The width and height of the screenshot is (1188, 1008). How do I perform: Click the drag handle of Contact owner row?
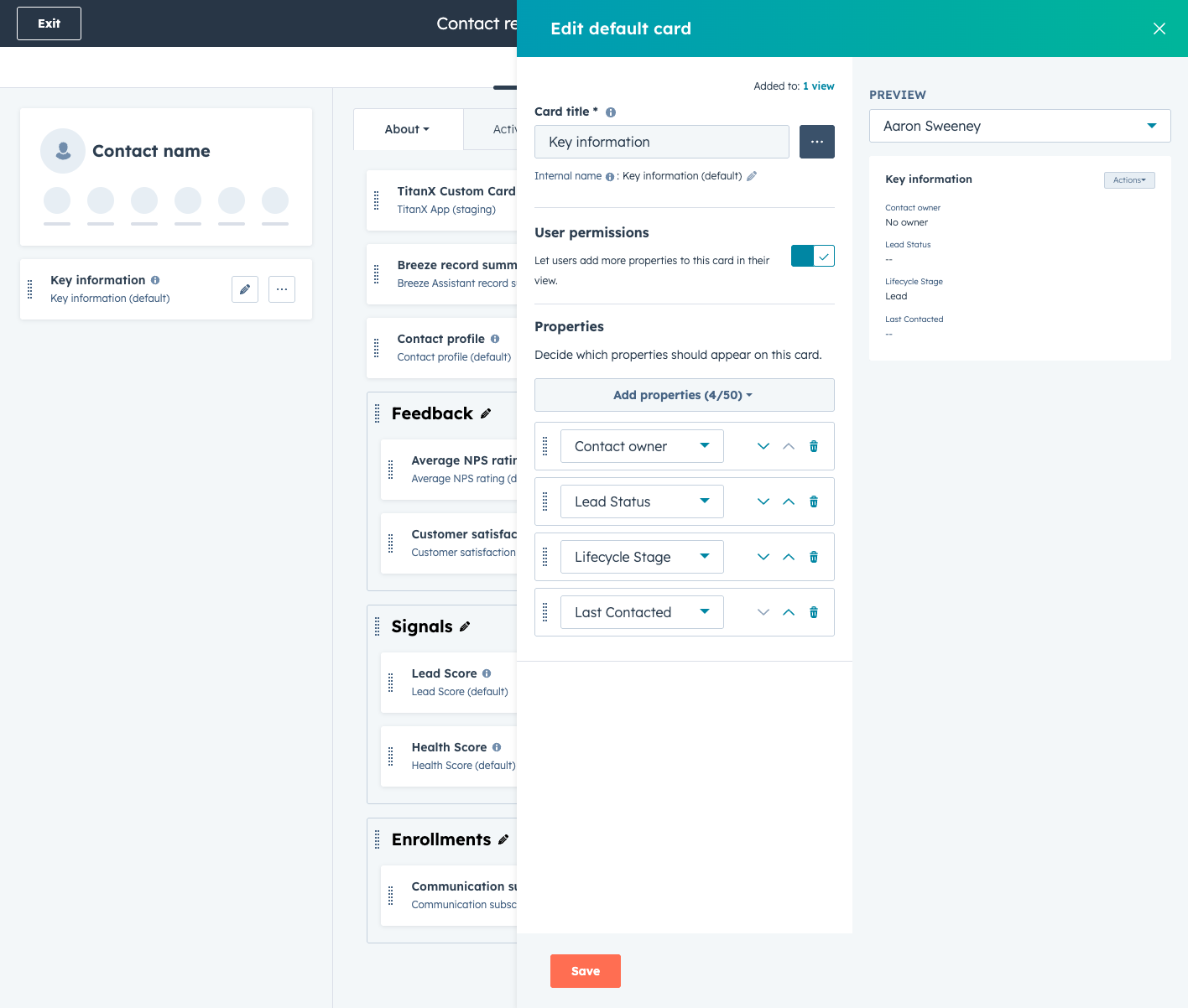pyautogui.click(x=545, y=446)
